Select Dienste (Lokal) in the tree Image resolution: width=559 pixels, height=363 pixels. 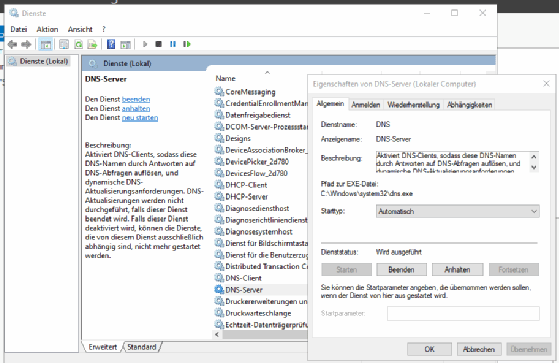point(39,61)
